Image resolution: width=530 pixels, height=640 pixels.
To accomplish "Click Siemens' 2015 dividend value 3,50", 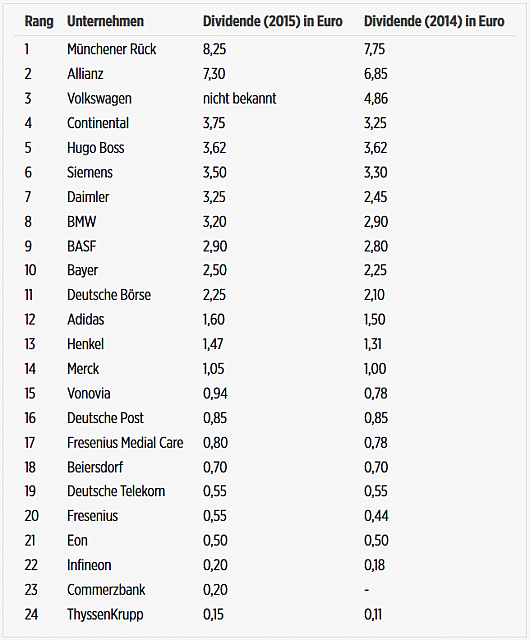I will pos(214,172).
